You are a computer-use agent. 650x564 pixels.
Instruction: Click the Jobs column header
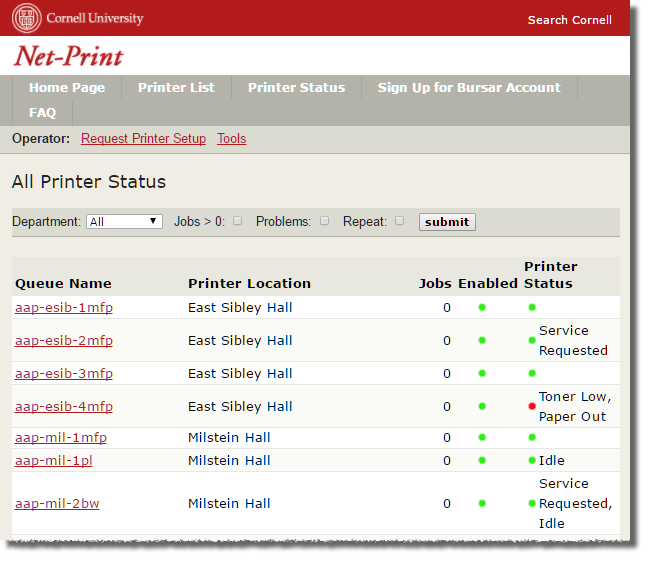(x=435, y=283)
